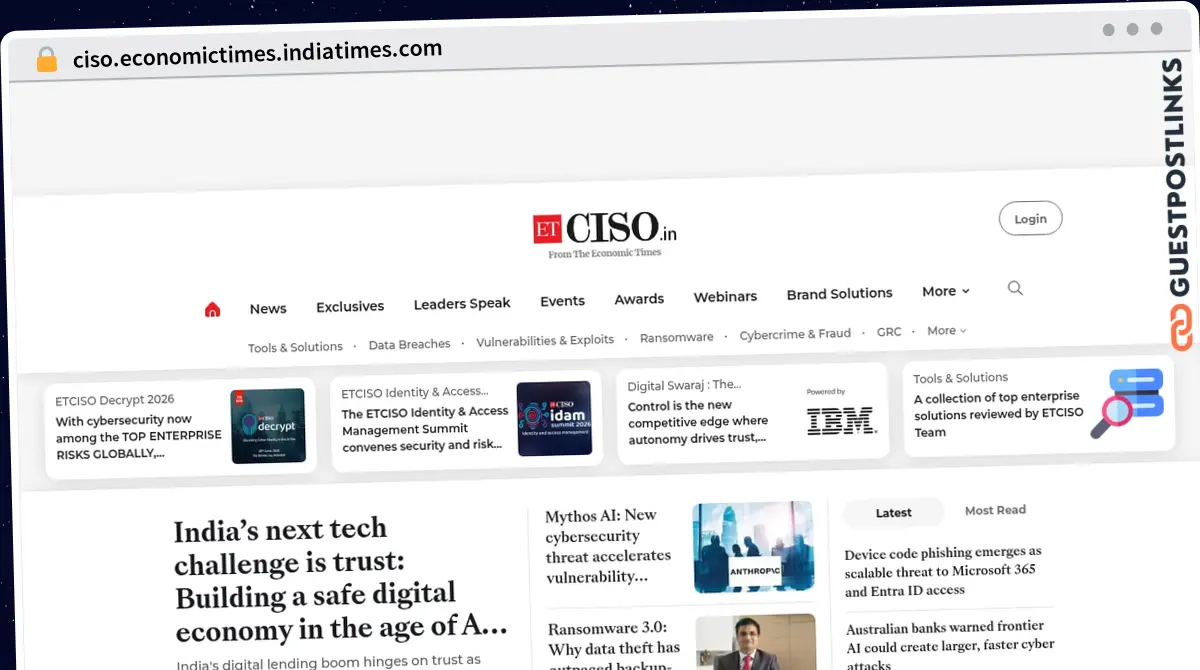Open Webinars section
Screen dimensions: 1200x670
[725, 297]
